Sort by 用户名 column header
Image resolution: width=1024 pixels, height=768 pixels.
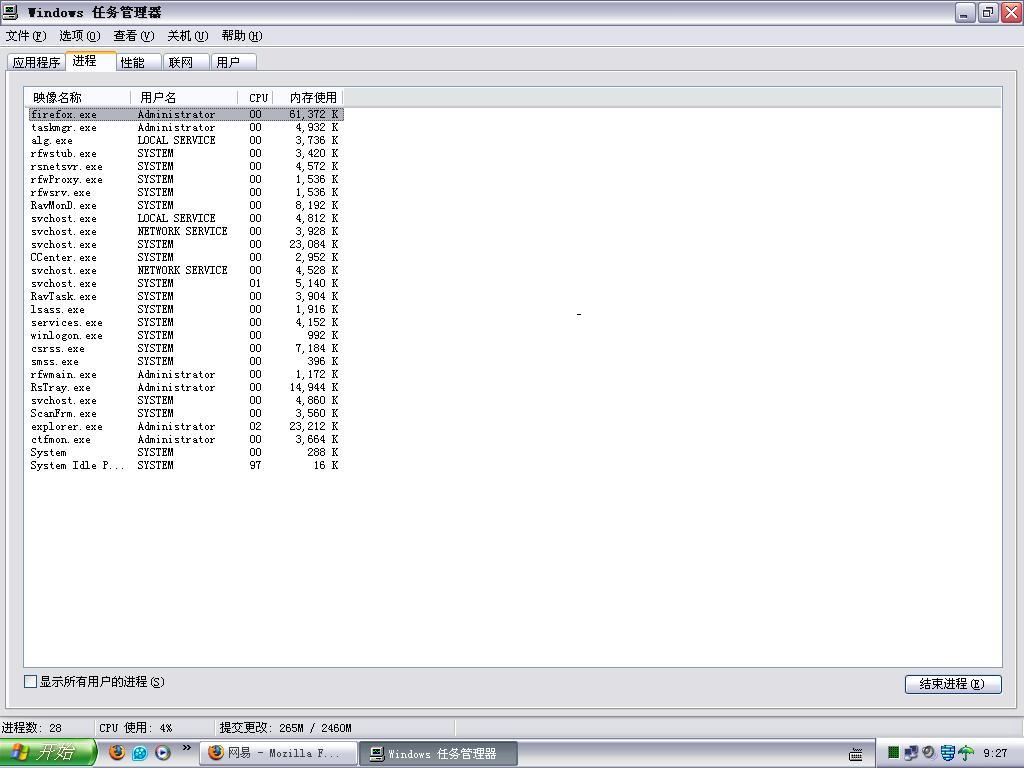coord(184,97)
